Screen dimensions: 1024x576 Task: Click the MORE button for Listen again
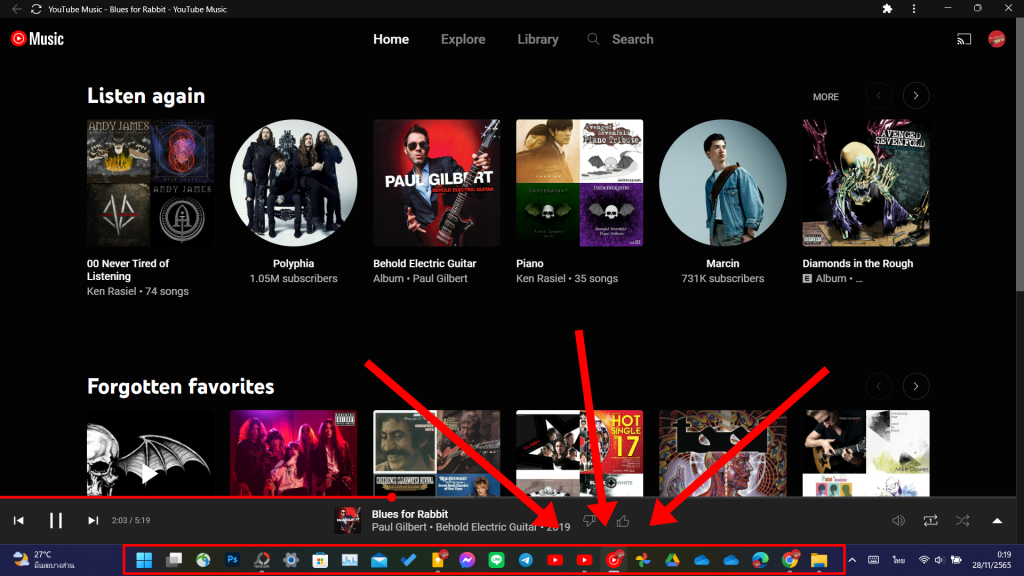pyautogui.click(x=825, y=97)
